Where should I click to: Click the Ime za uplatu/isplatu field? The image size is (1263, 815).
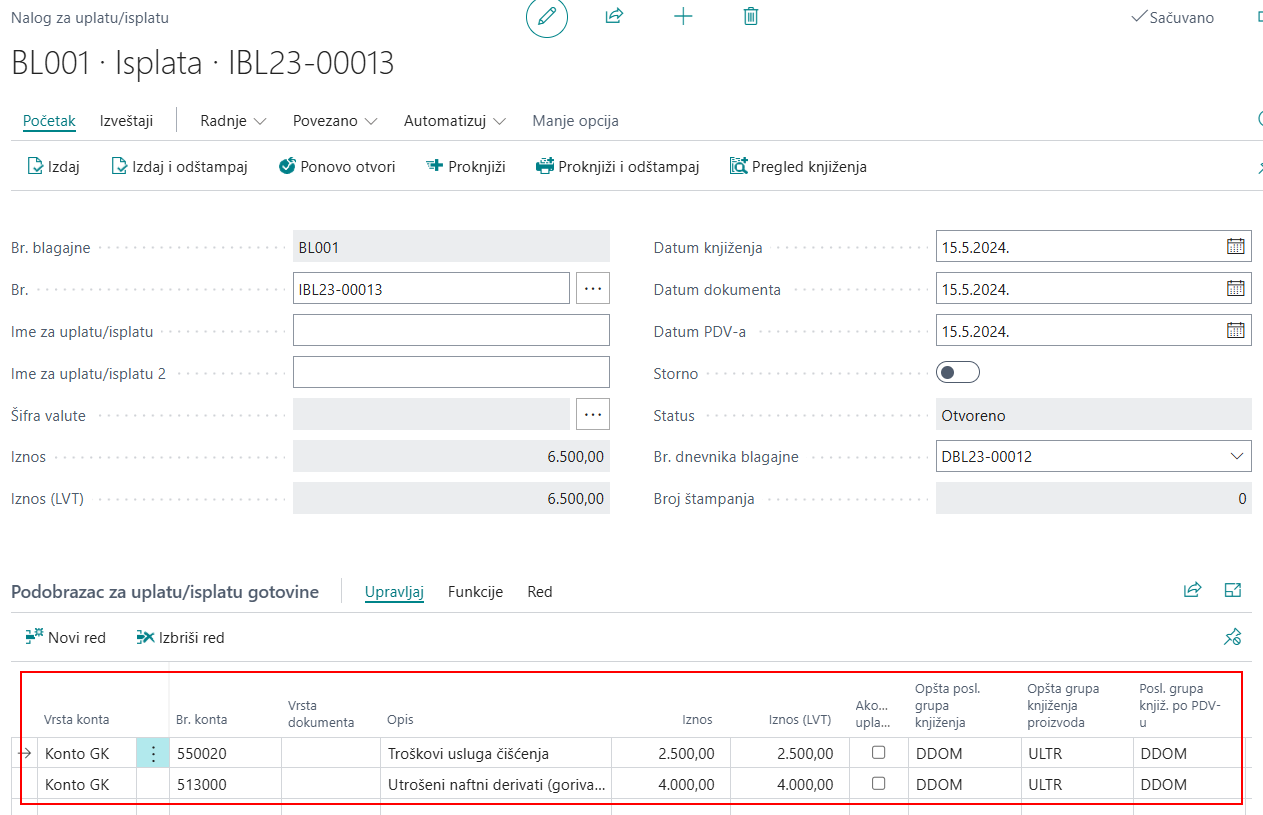(451, 330)
